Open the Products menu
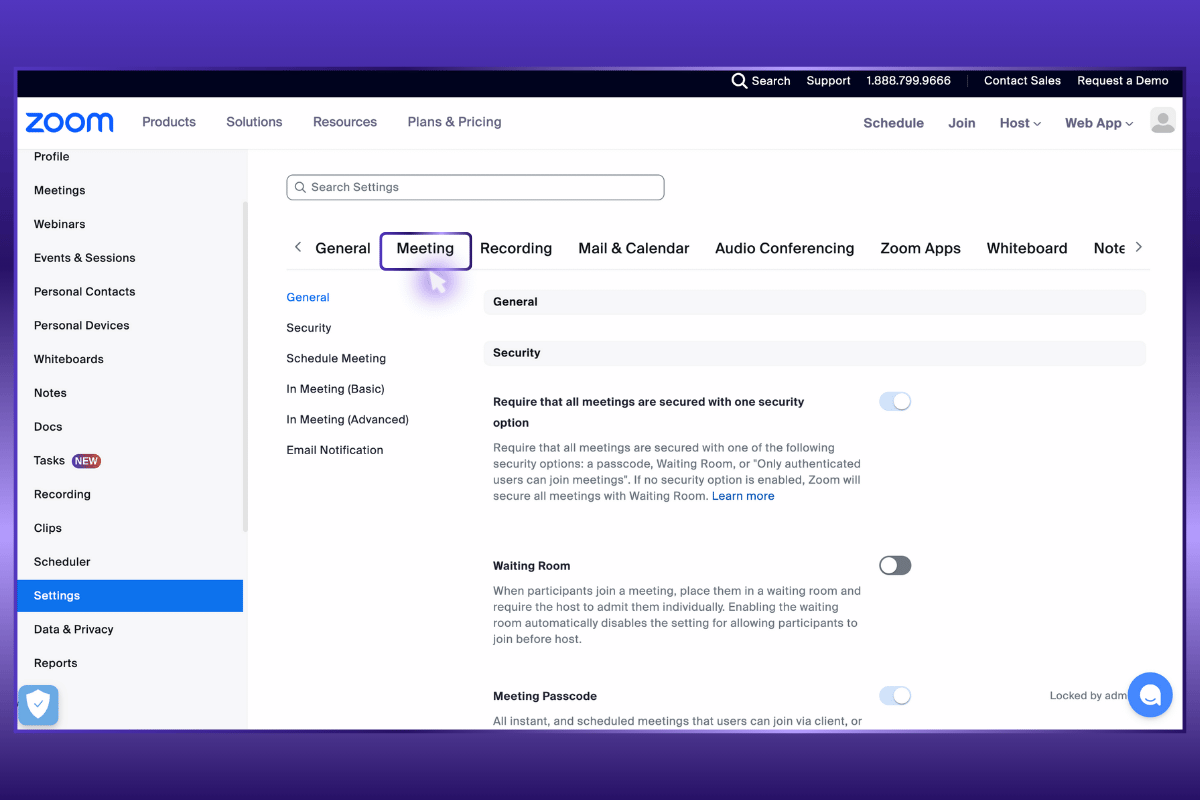Image resolution: width=1200 pixels, height=800 pixels. [x=169, y=122]
